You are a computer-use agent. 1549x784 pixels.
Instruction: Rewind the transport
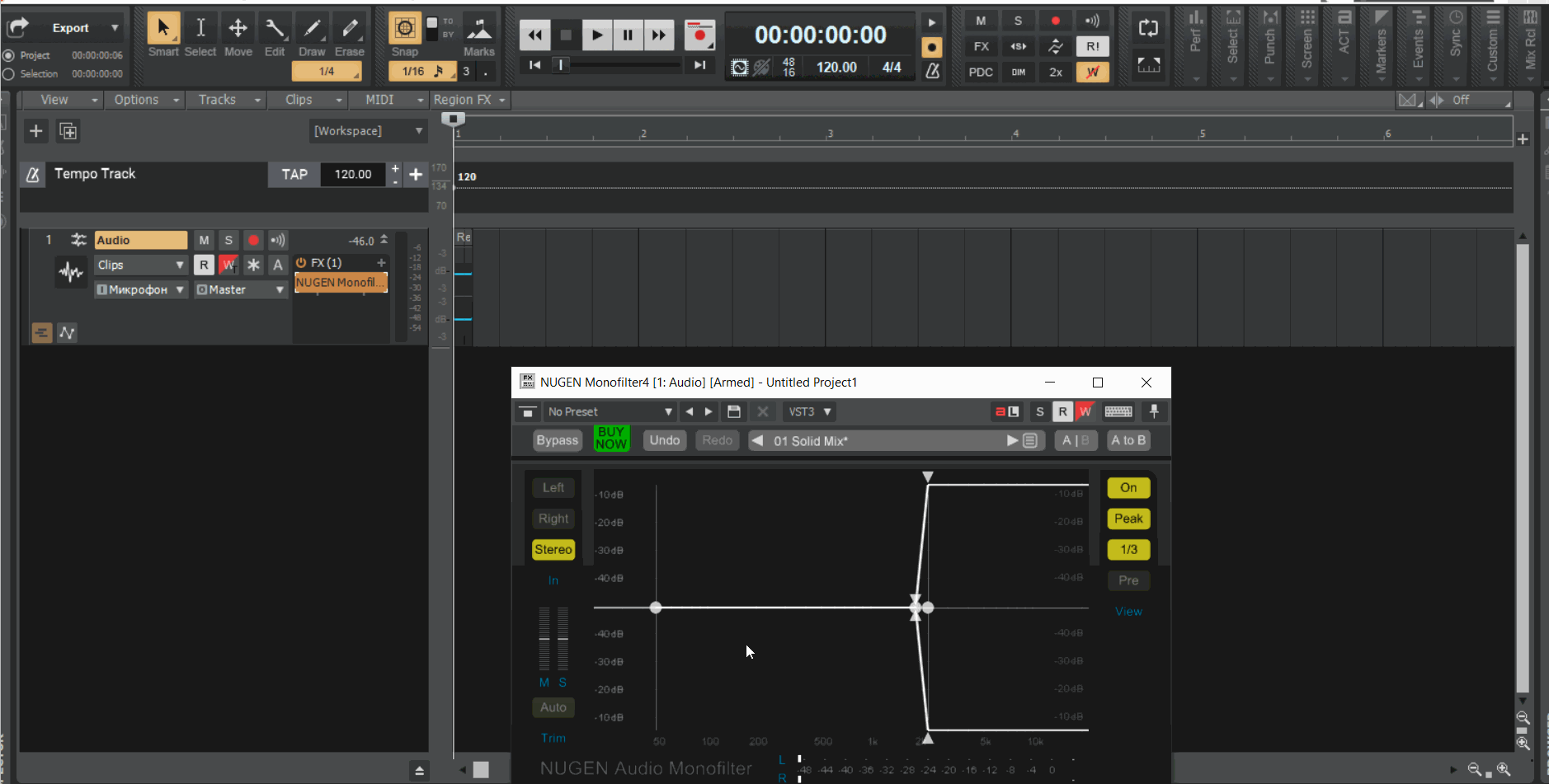(534, 35)
